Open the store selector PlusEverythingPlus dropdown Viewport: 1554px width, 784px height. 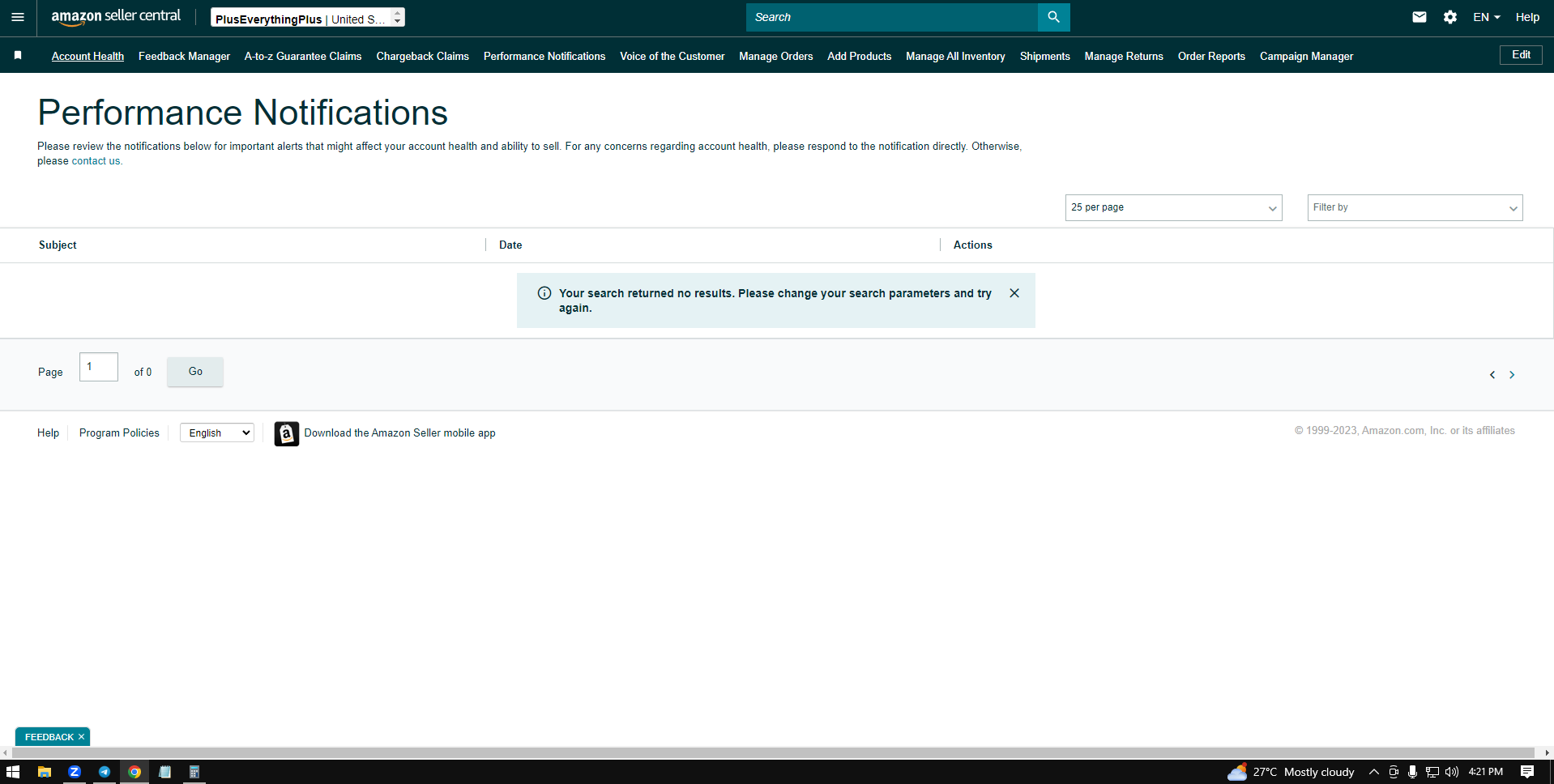point(308,17)
